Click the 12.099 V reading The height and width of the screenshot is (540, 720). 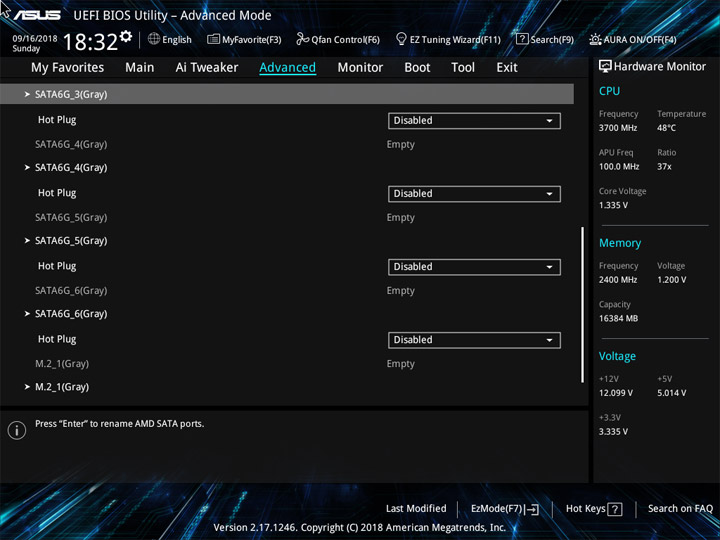(x=615, y=393)
